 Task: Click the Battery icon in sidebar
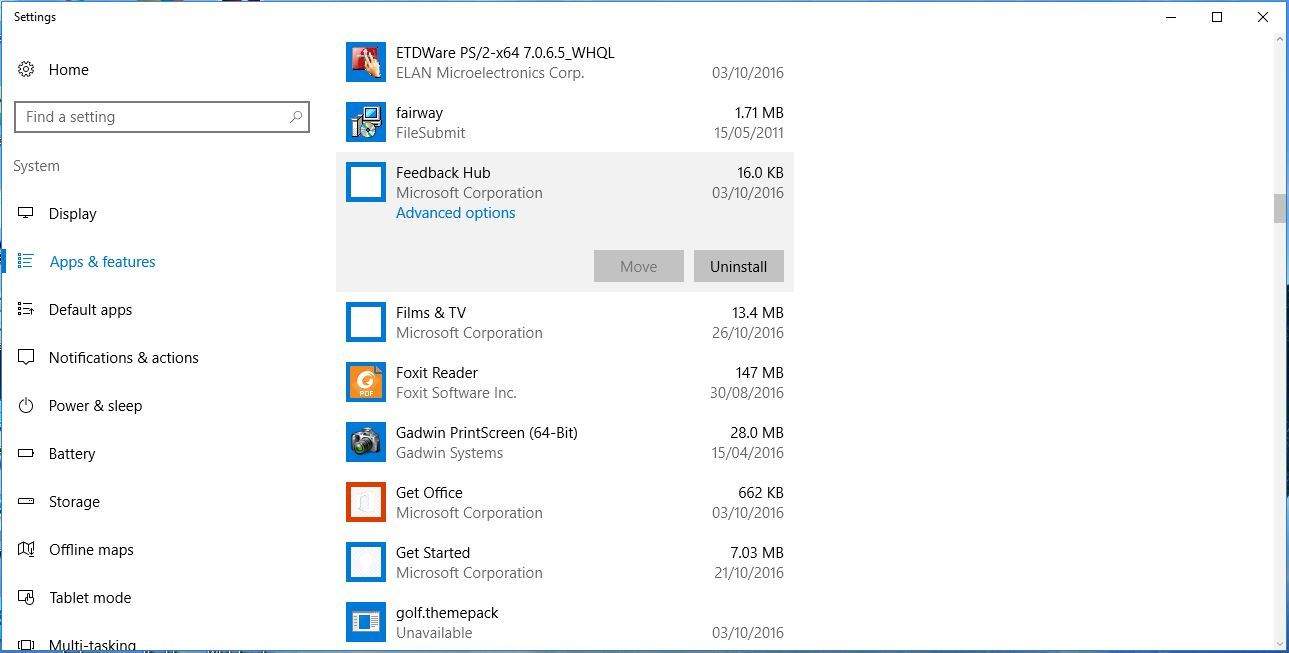click(26, 453)
